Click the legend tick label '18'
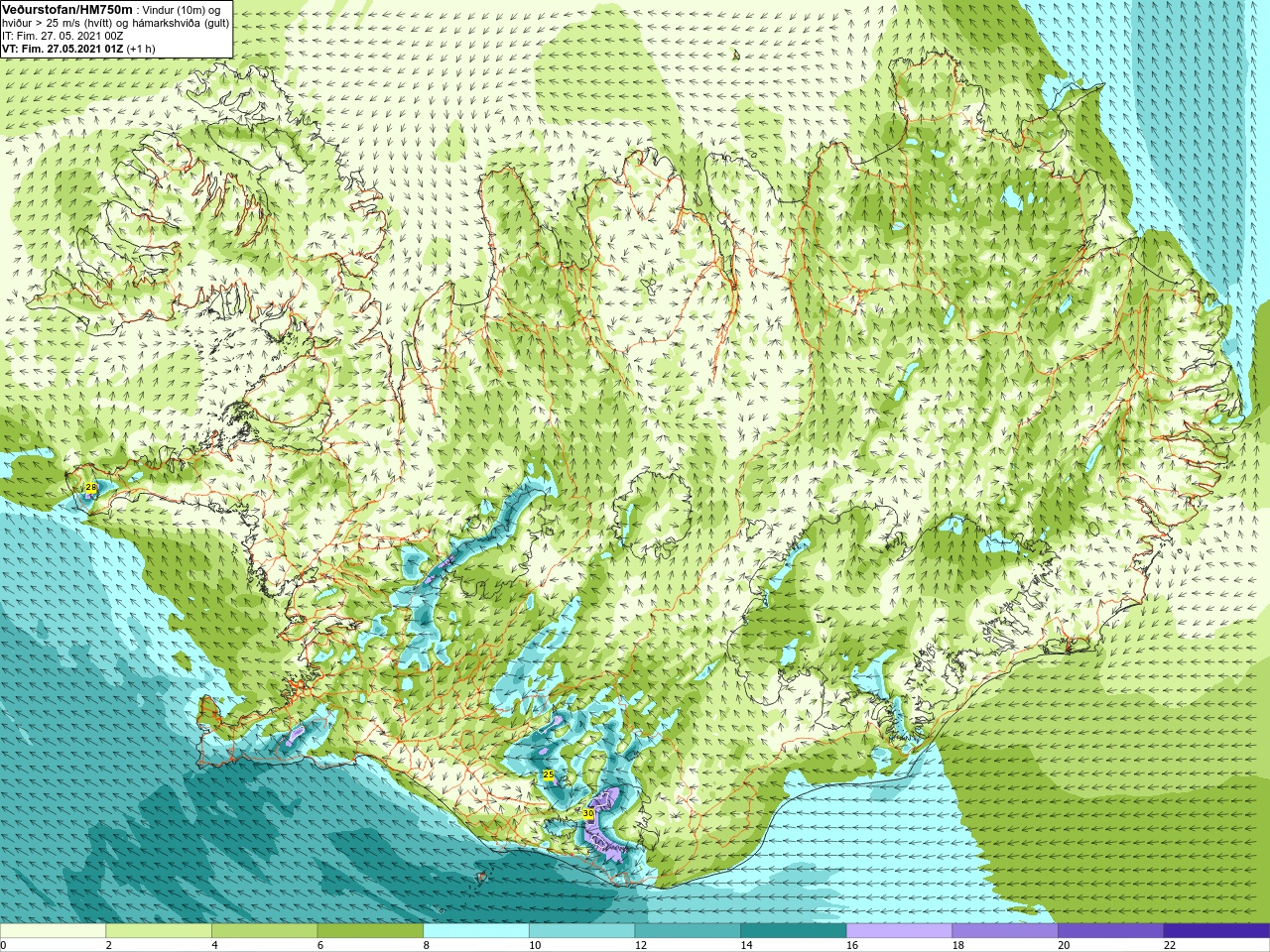The height and width of the screenshot is (952, 1270). (x=958, y=945)
